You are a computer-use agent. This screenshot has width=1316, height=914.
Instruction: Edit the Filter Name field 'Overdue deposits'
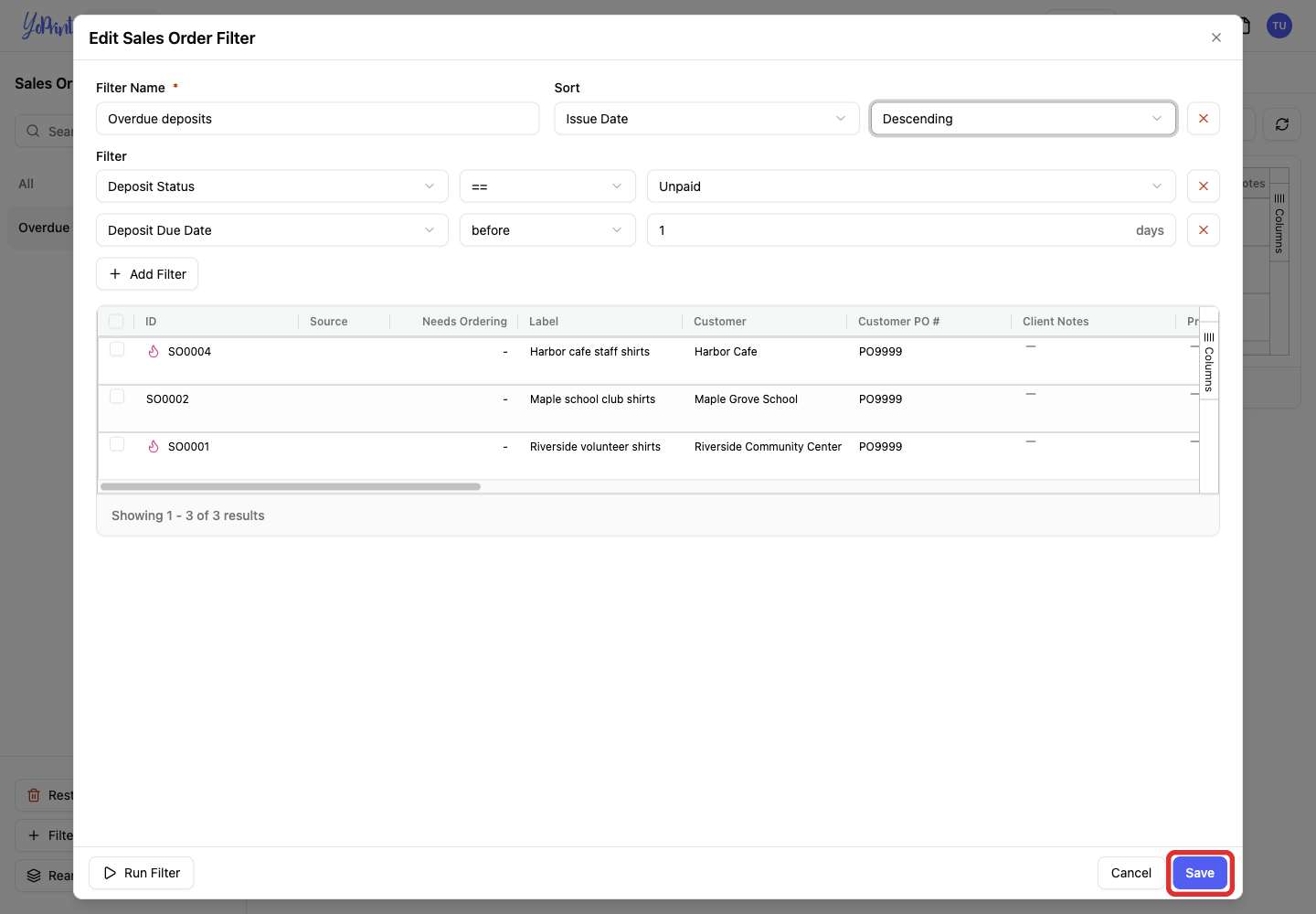tap(317, 119)
